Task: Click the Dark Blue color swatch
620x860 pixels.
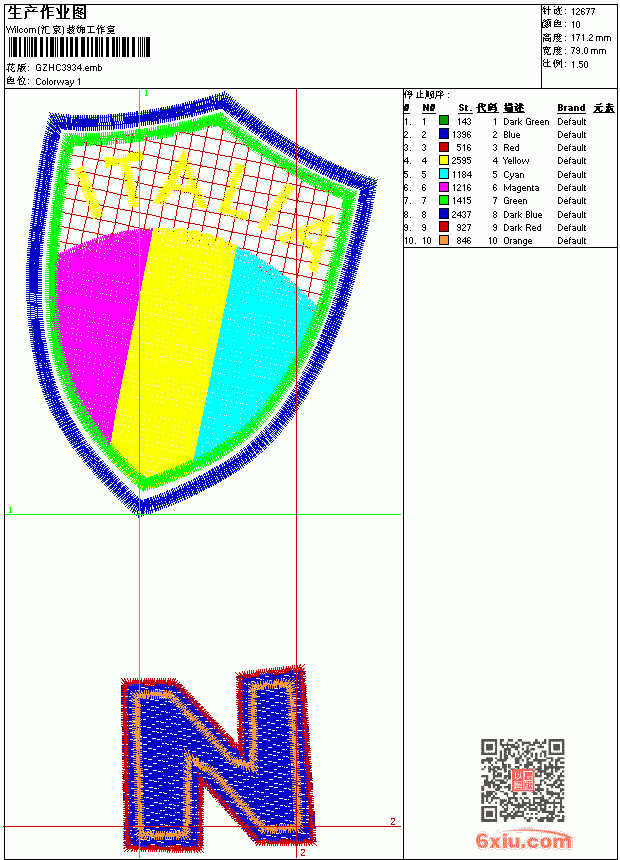Action: (444, 214)
